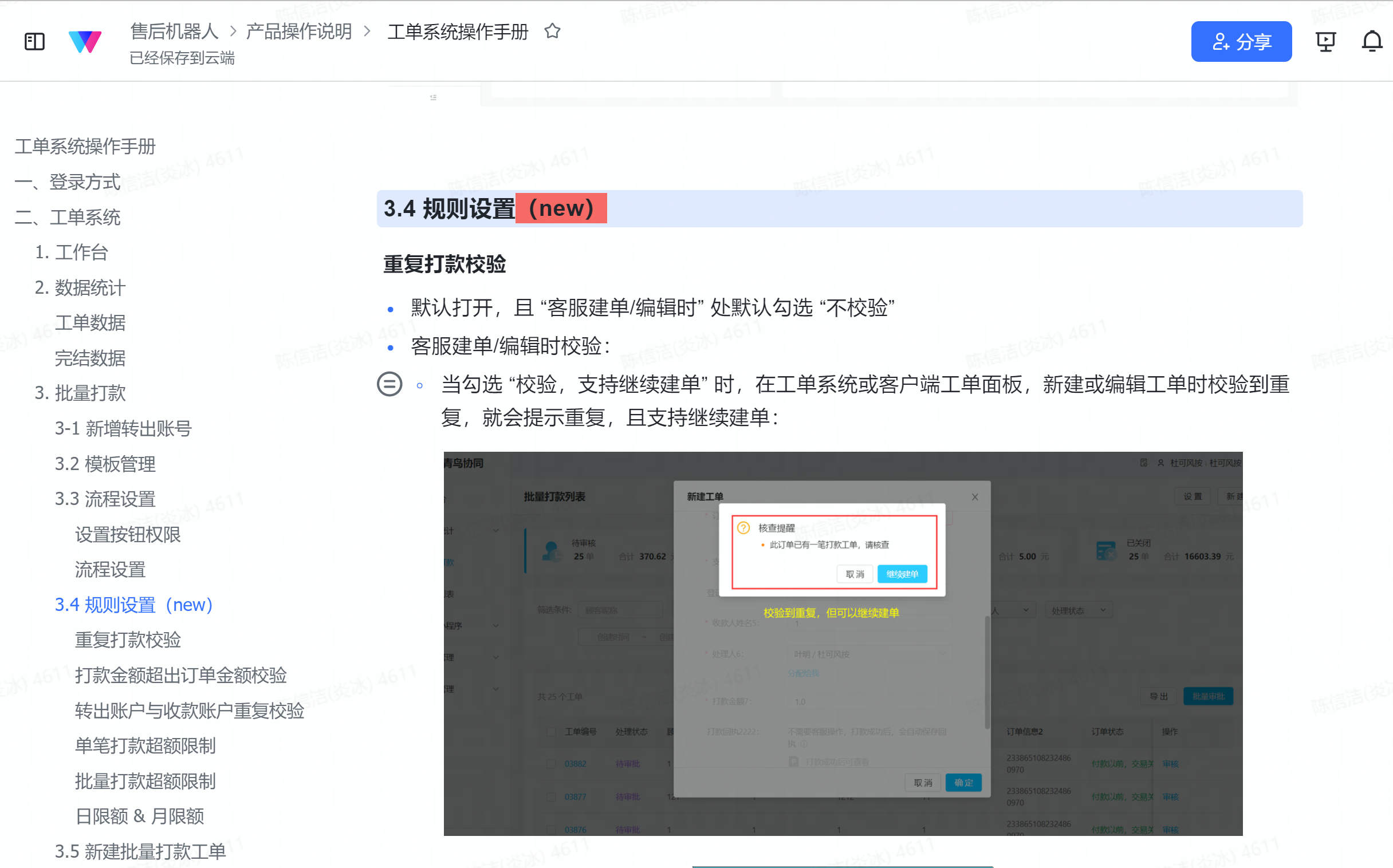Open 3-1 新增转出账号 outline entry
The image size is (1393, 868).
click(123, 429)
